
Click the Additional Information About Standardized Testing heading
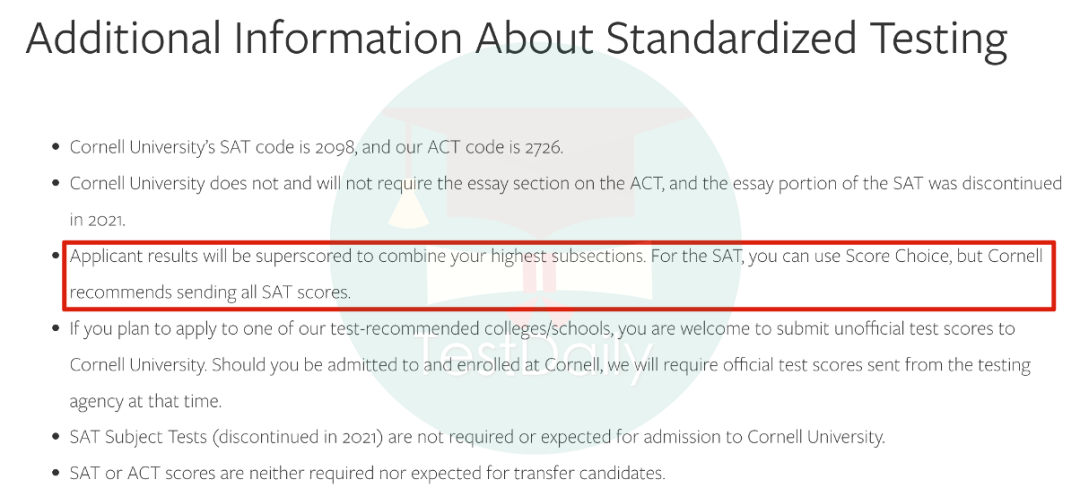517,37
